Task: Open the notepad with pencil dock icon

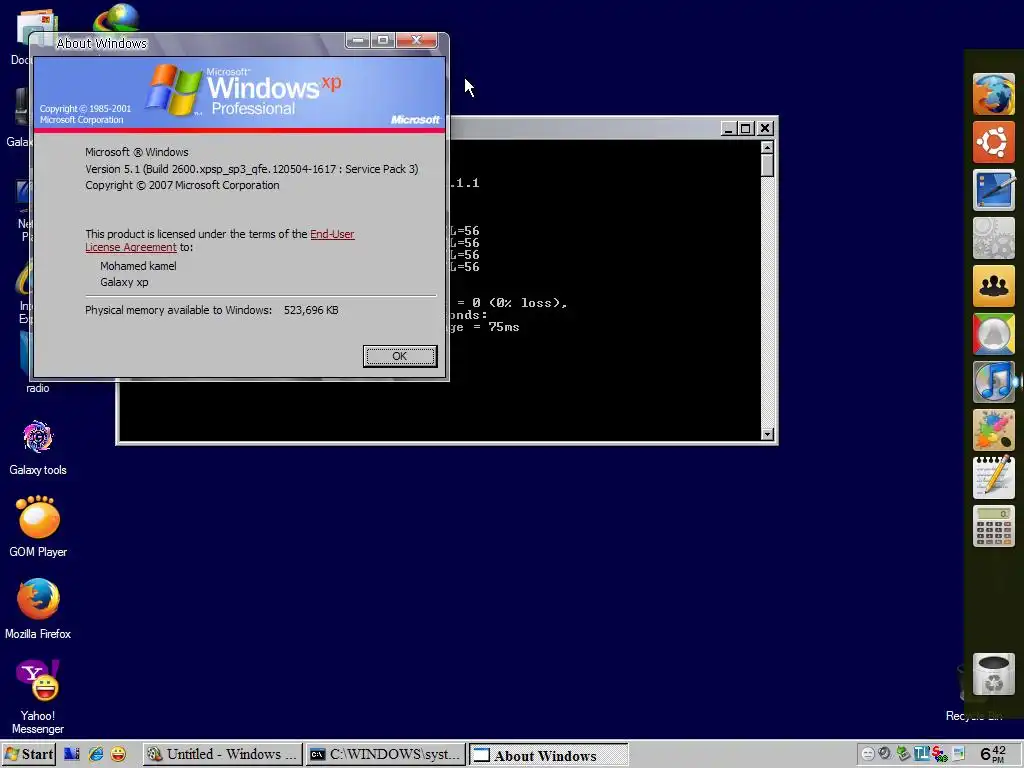Action: pyautogui.click(x=993, y=477)
